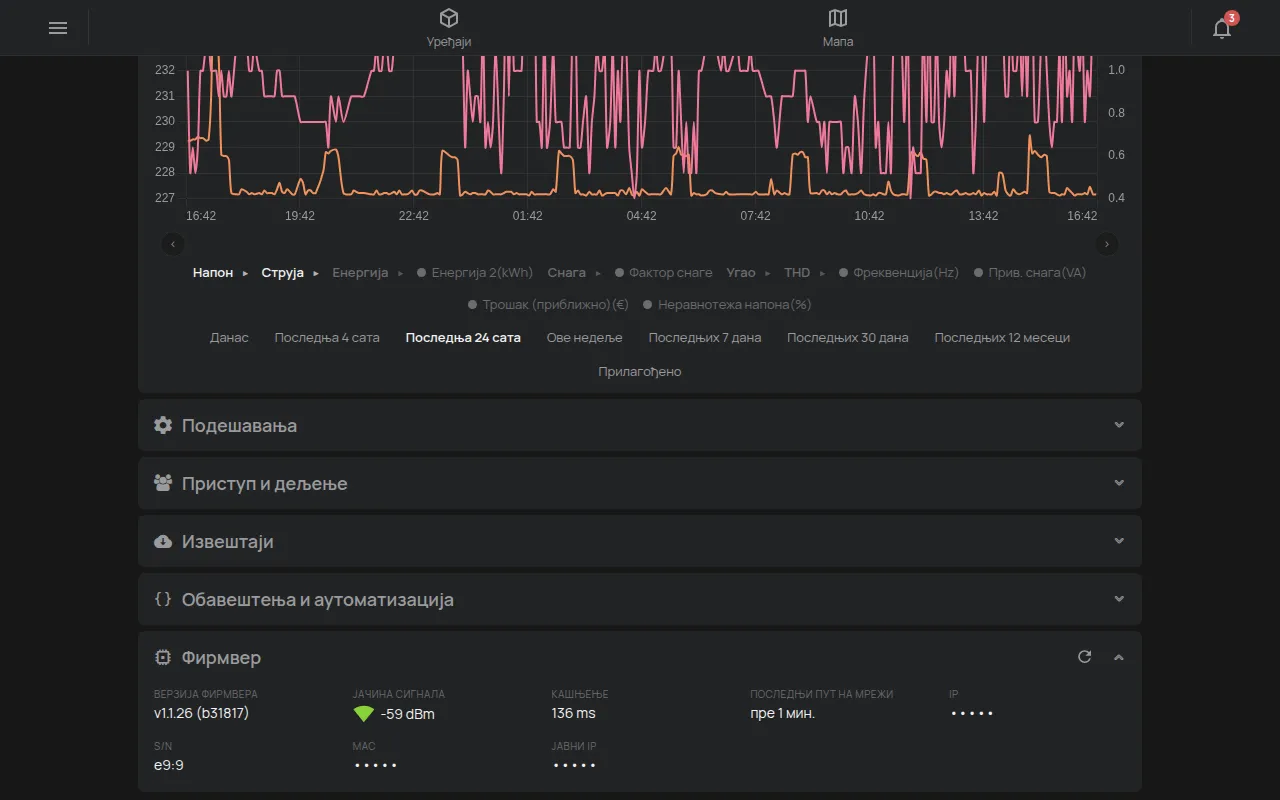Image resolution: width=1280 pixels, height=800 pixels.
Task: Click the Извештаји cloud download icon
Action: 163,541
